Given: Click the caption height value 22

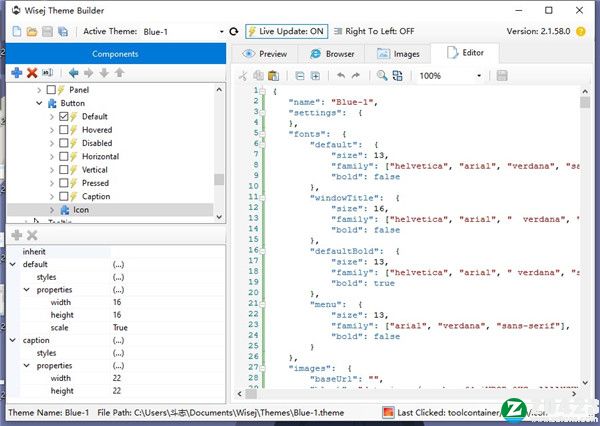Looking at the screenshot, I should coord(117,391).
